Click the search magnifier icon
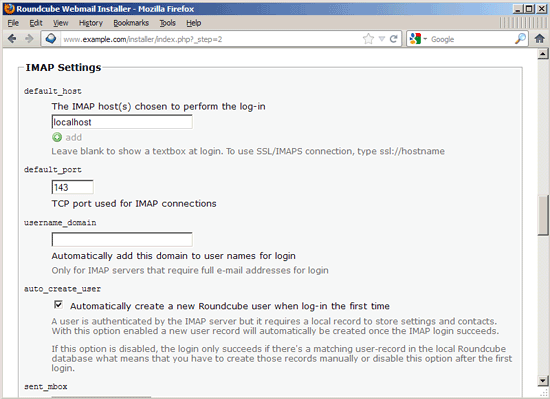 pos(520,39)
